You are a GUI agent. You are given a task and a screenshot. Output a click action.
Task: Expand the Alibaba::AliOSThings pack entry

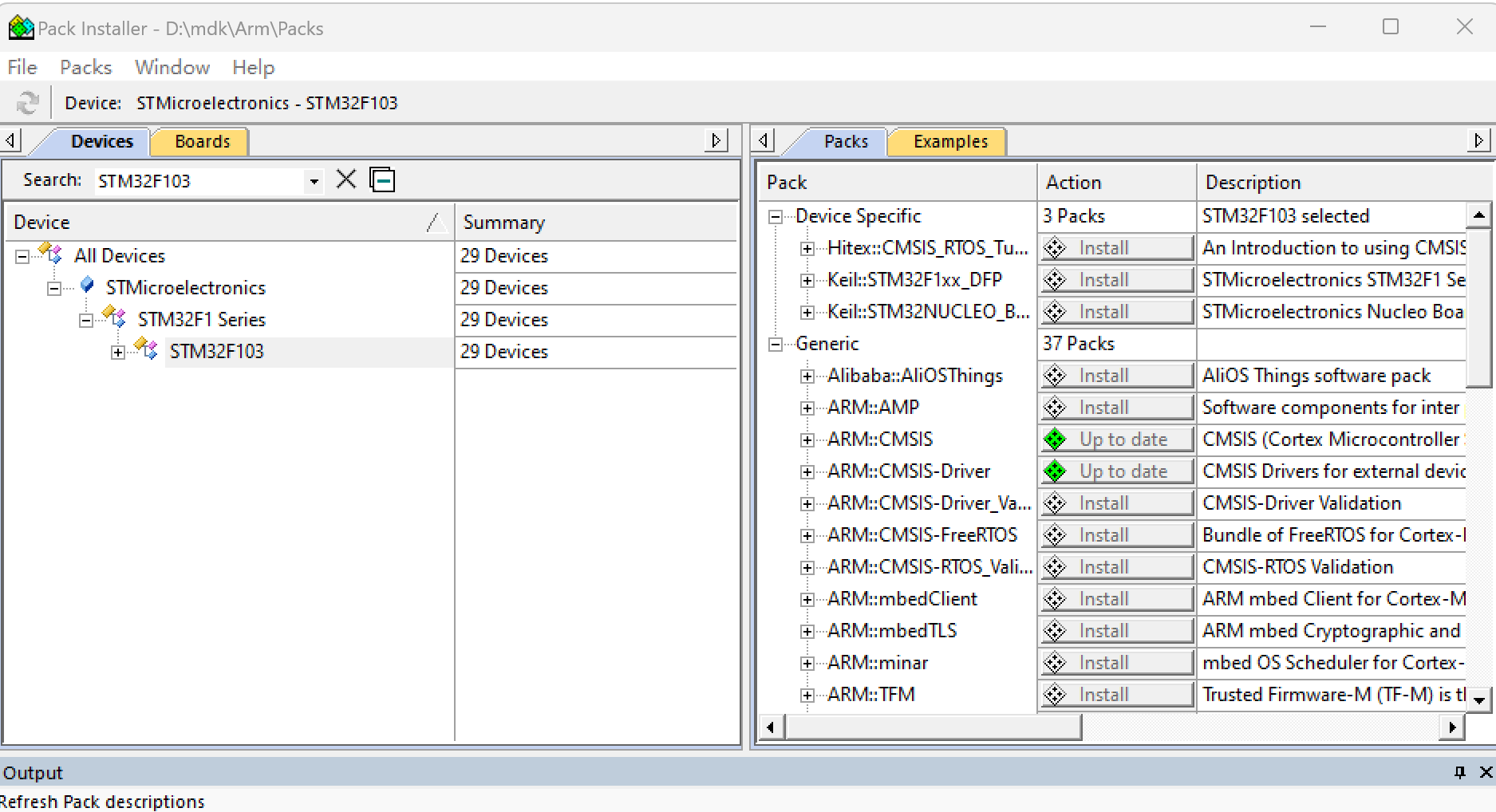[x=807, y=376]
